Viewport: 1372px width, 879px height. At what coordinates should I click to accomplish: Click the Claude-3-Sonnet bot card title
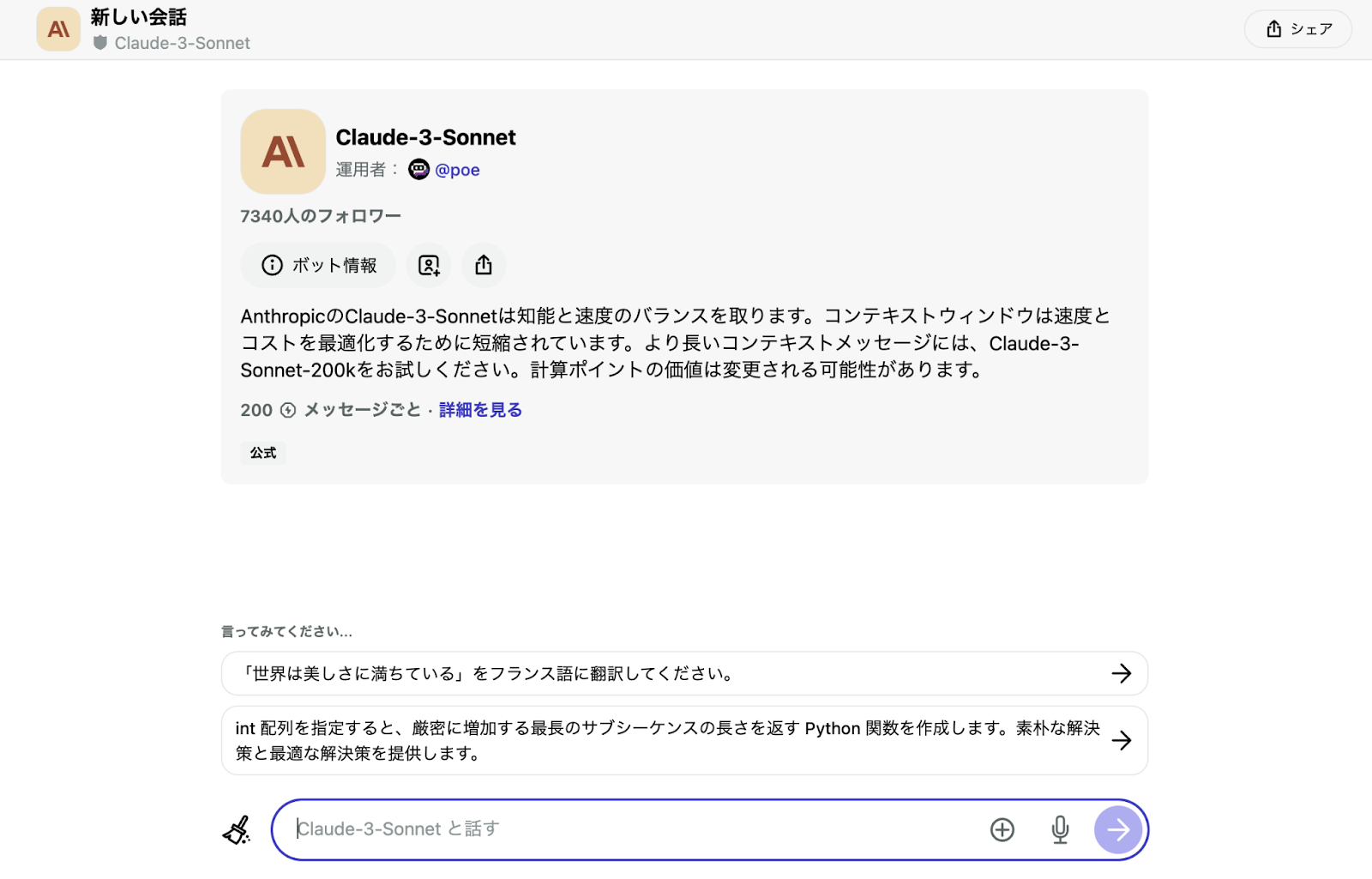point(425,137)
